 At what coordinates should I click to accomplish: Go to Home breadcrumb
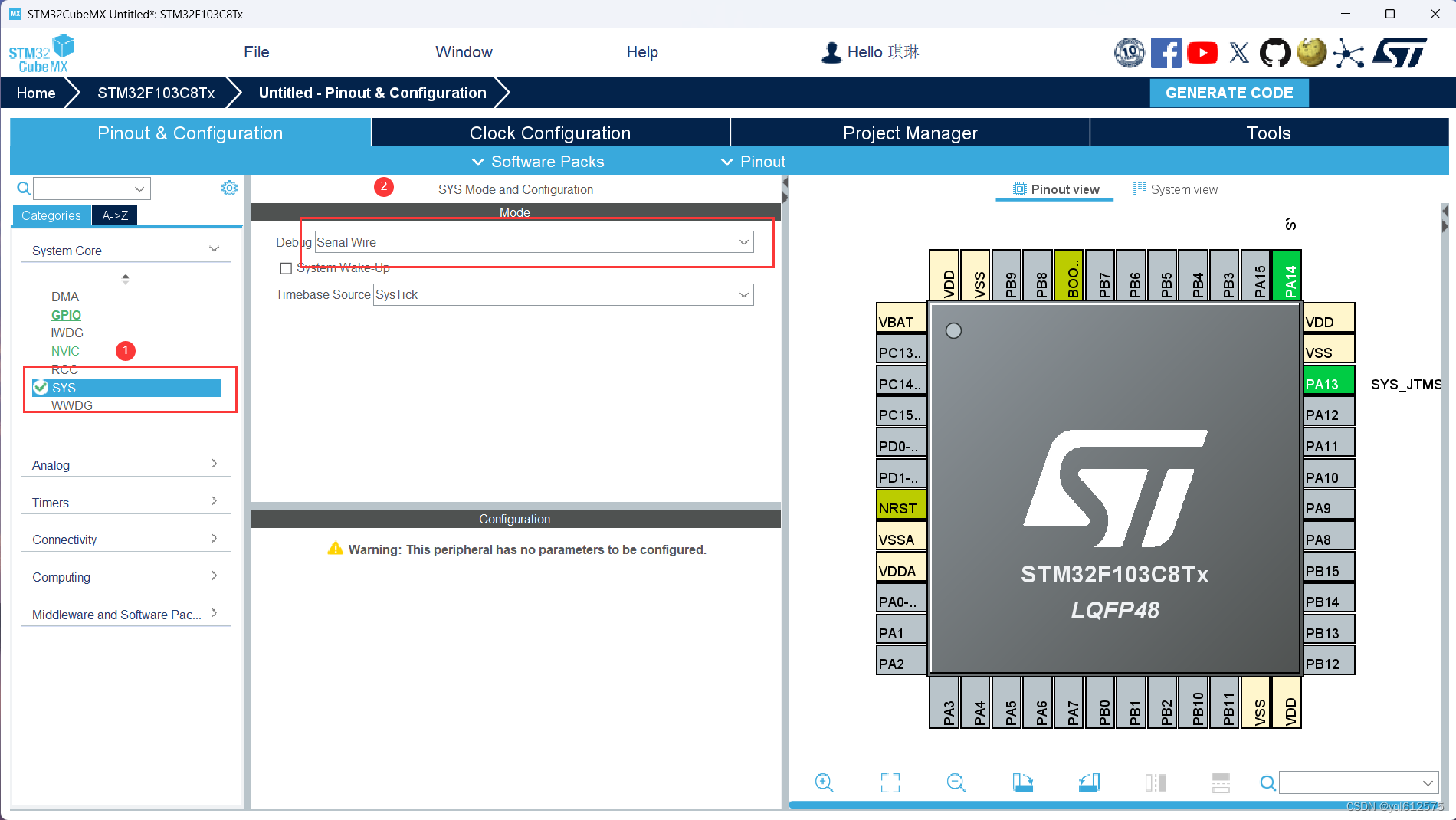pyautogui.click(x=36, y=93)
